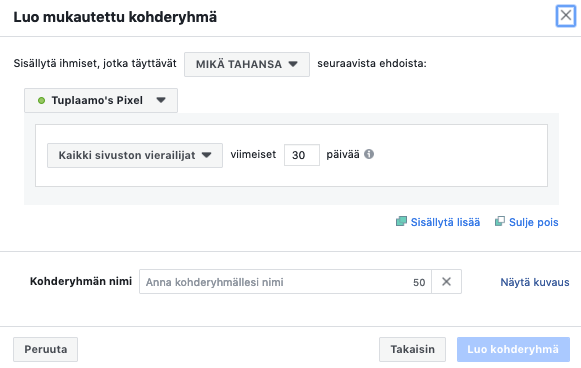Click the Luo kohderyhmä button
581x368 pixels.
[513, 349]
